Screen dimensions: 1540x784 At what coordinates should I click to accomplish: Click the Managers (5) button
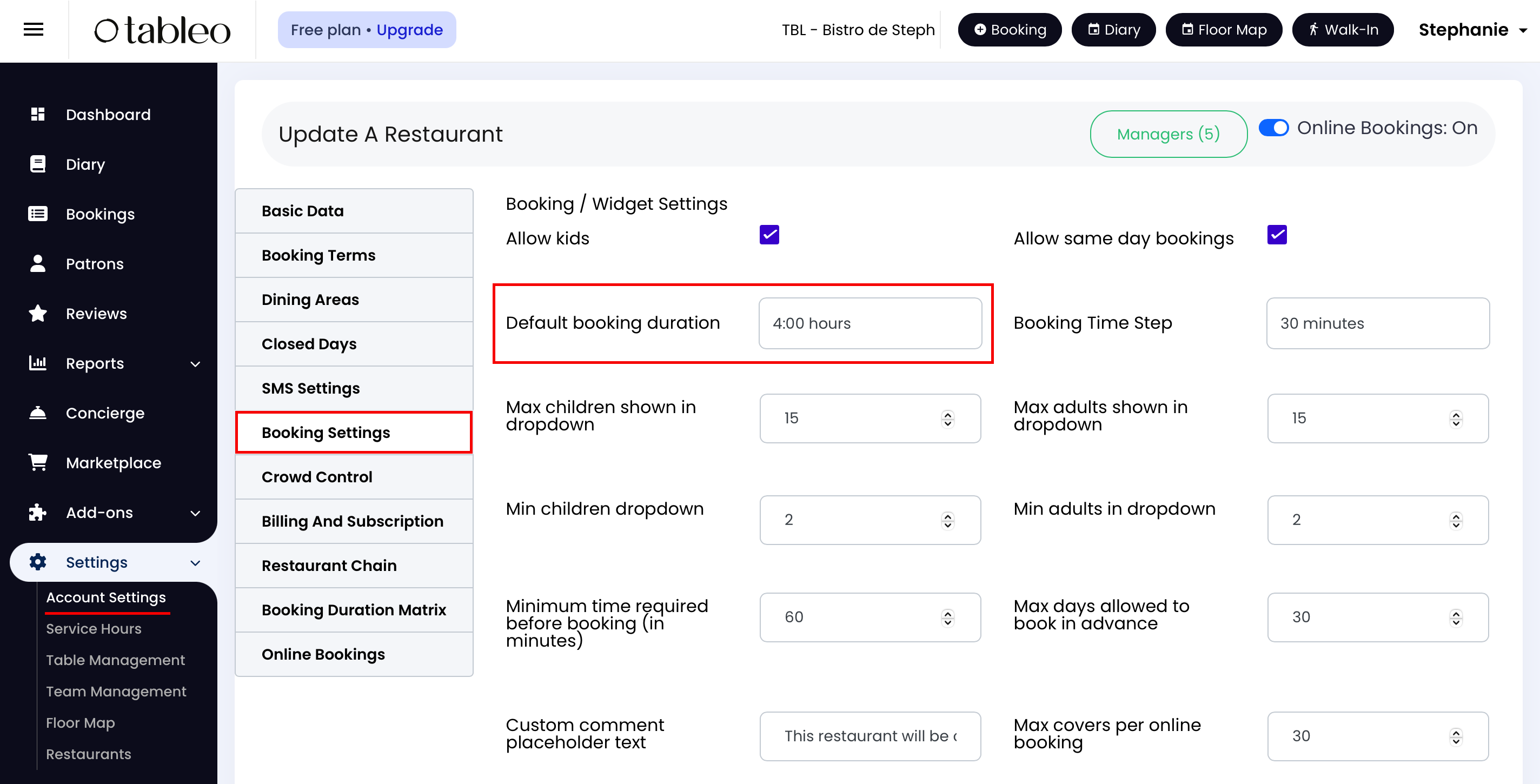pyautogui.click(x=1167, y=134)
